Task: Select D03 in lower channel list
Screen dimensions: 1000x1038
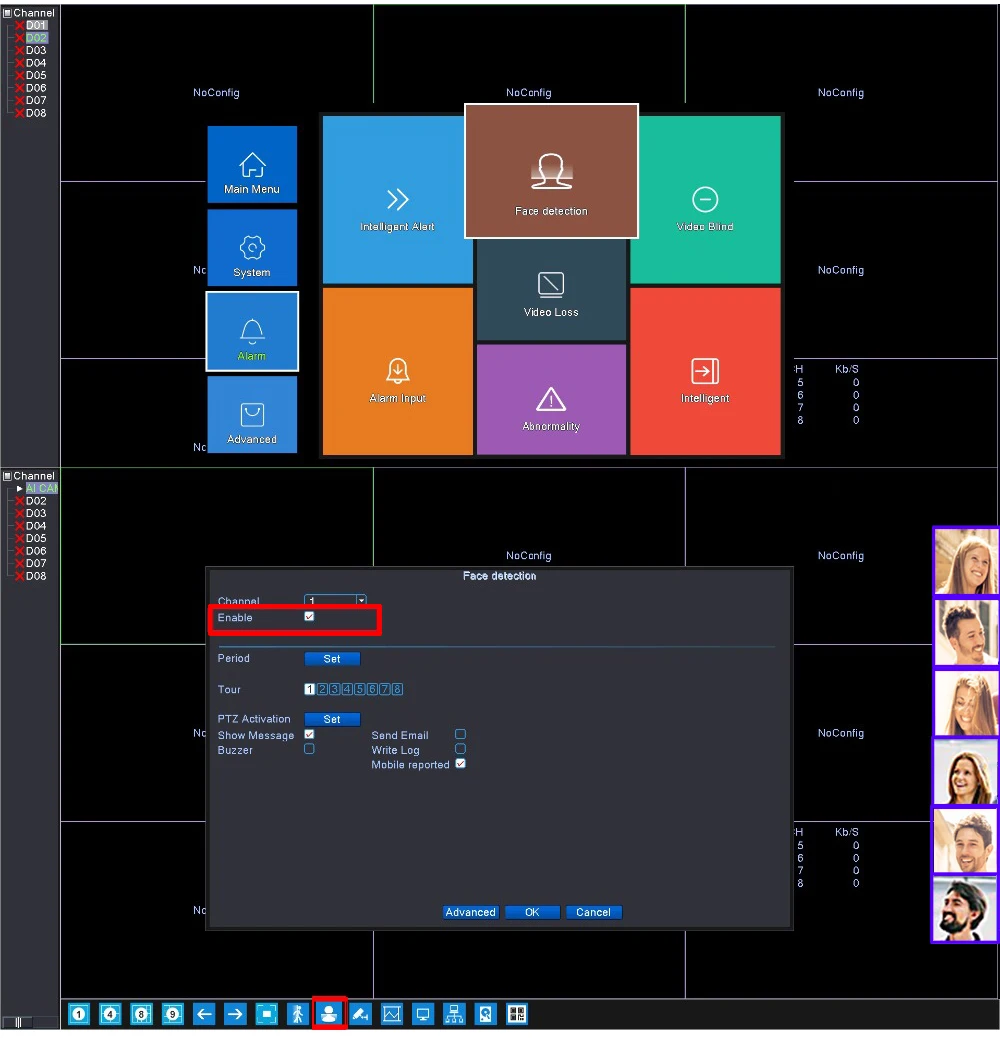Action: pos(36,513)
